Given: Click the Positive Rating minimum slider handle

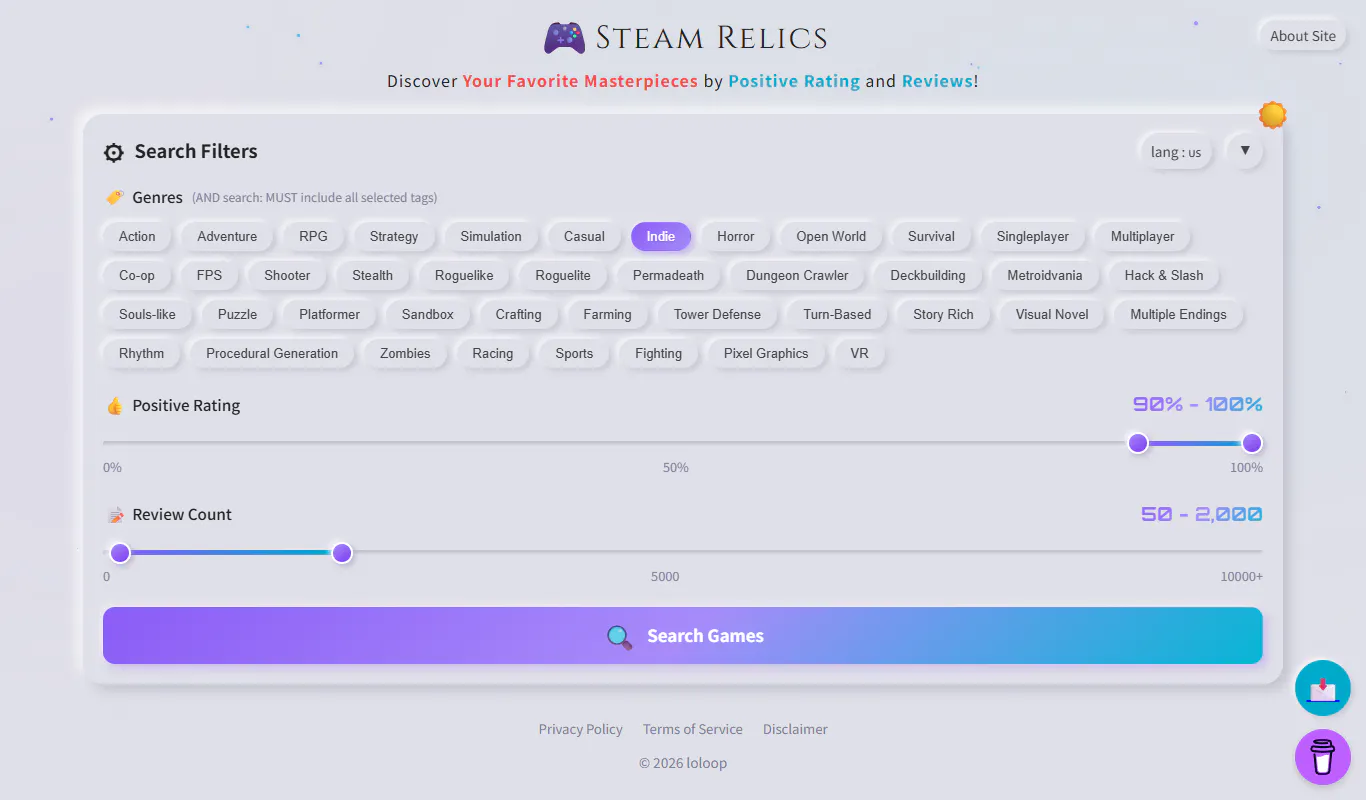Looking at the screenshot, I should [1137, 443].
